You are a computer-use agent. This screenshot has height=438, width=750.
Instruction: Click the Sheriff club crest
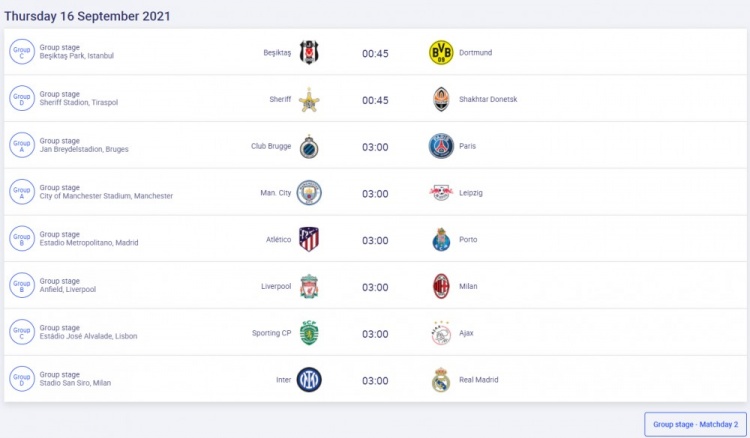[309, 100]
